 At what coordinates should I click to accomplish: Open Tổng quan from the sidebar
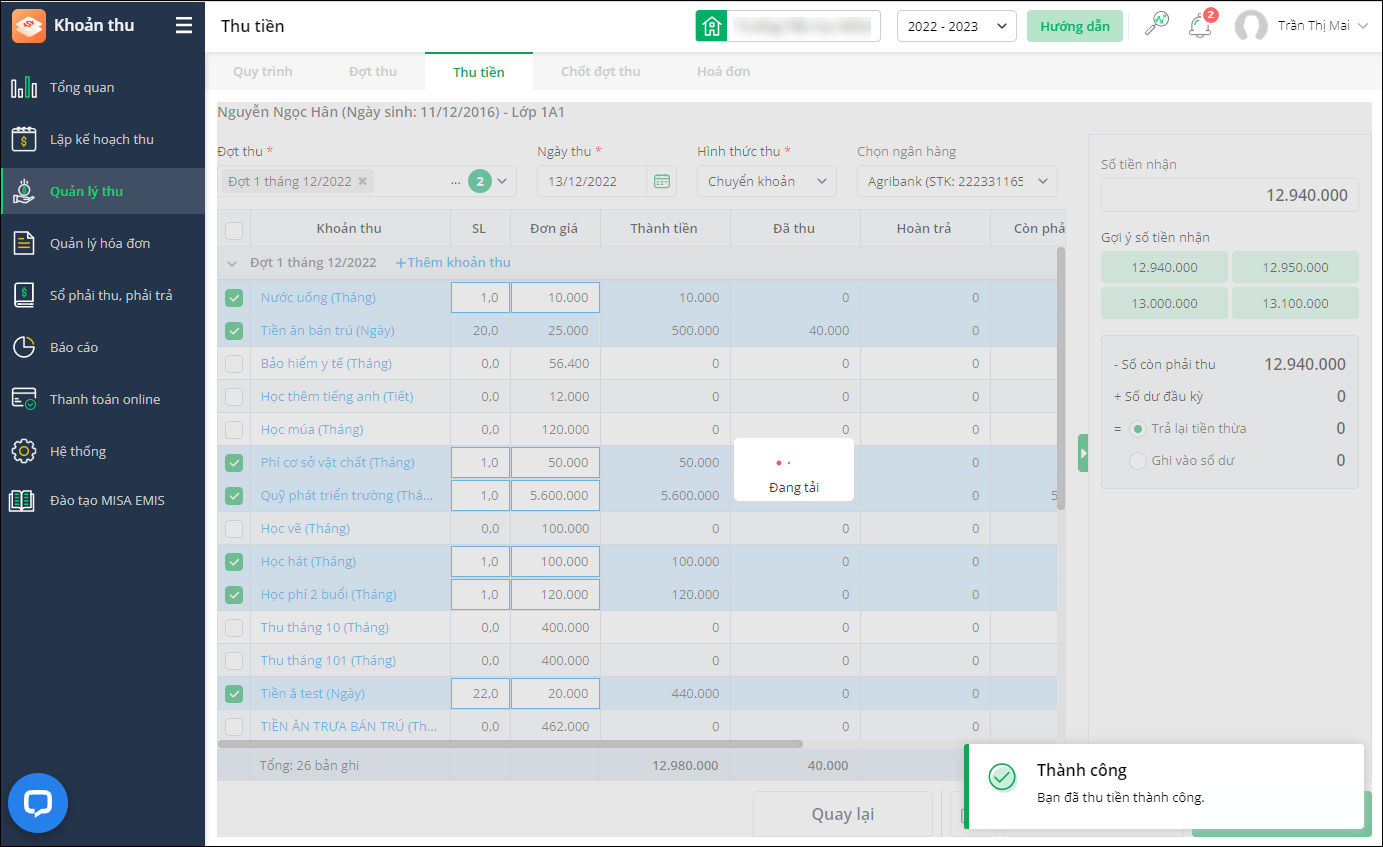tap(82, 88)
